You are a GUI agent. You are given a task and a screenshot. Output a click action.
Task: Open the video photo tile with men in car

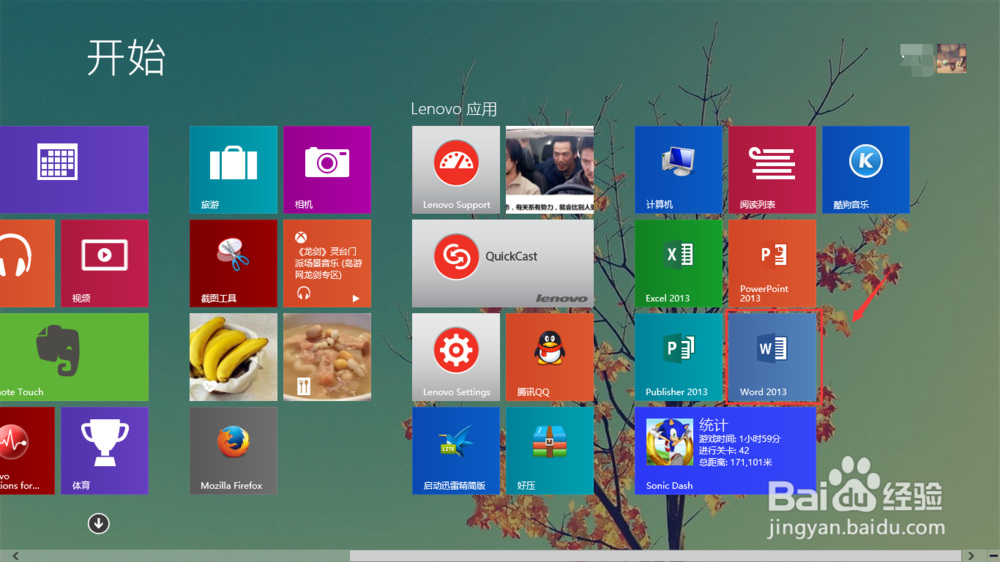click(550, 170)
